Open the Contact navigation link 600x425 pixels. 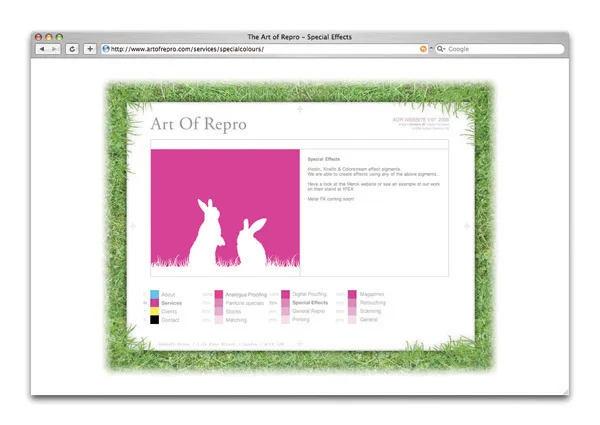tap(170, 320)
